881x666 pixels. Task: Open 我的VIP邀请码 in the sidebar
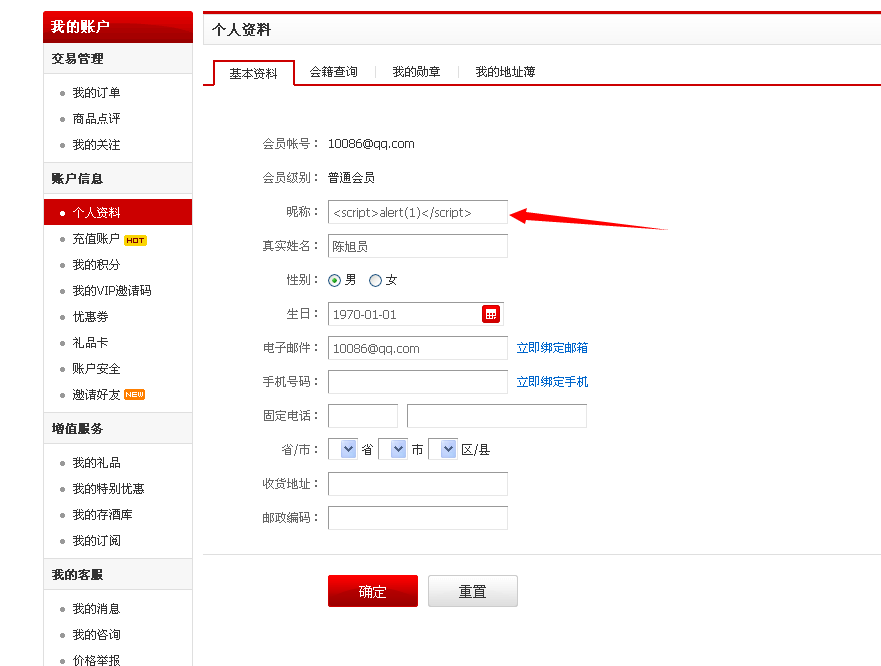point(112,291)
